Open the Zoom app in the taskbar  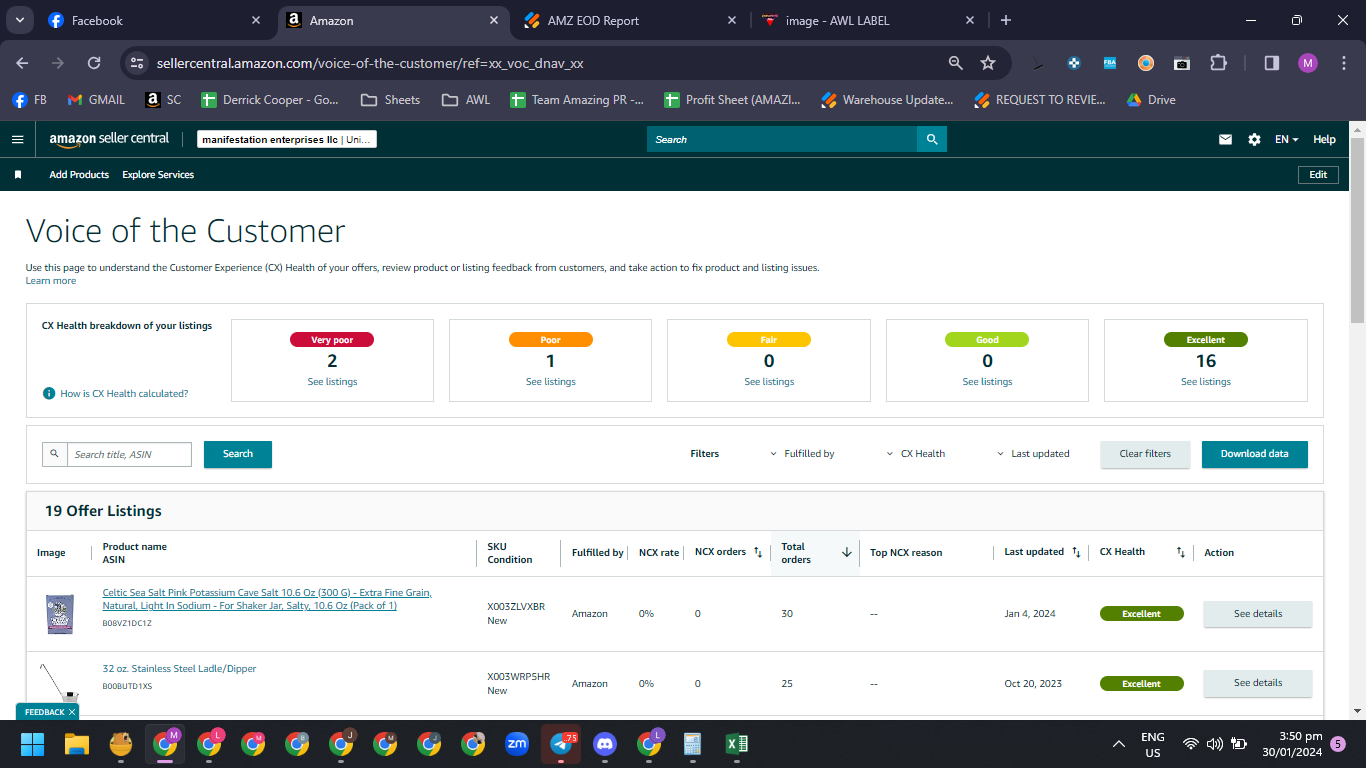click(x=517, y=744)
